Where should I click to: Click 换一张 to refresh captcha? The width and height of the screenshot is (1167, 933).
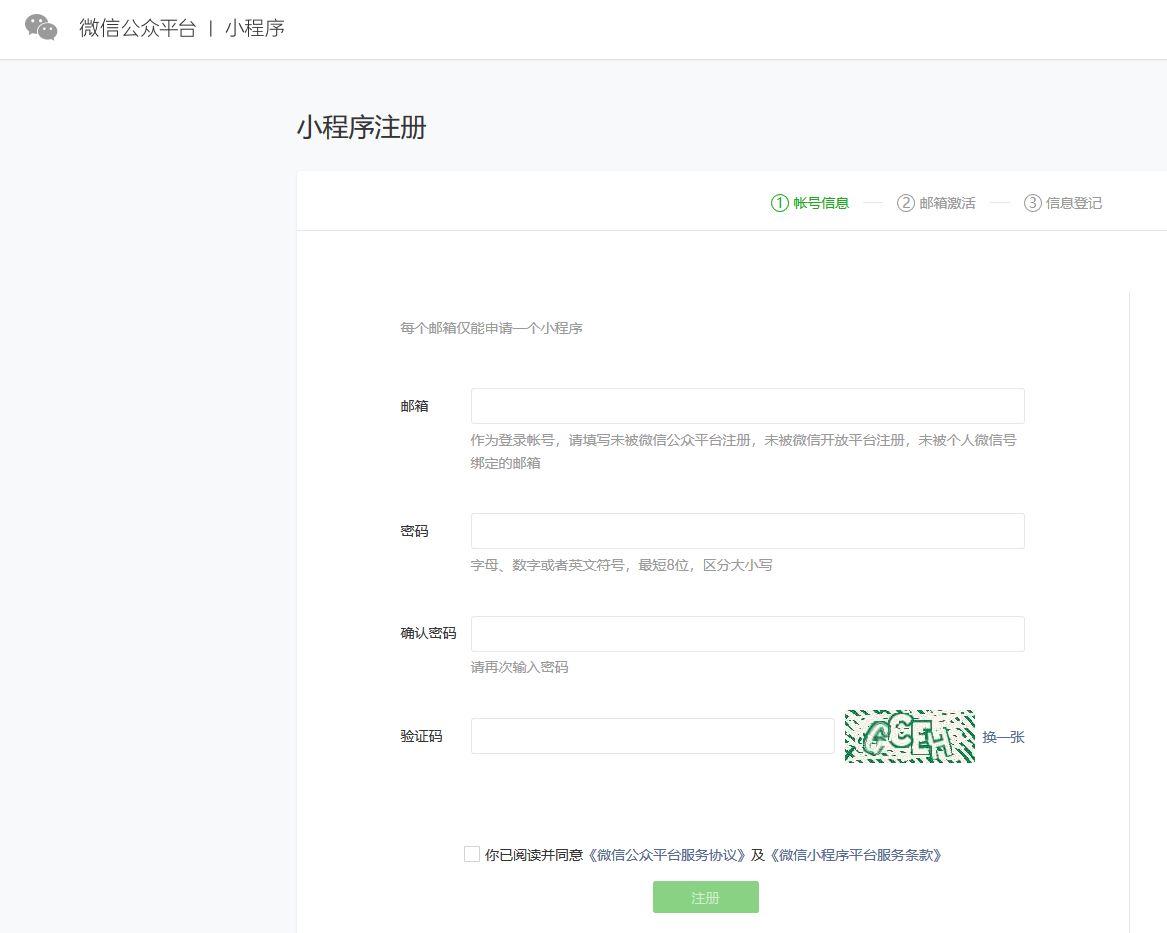(x=1003, y=737)
